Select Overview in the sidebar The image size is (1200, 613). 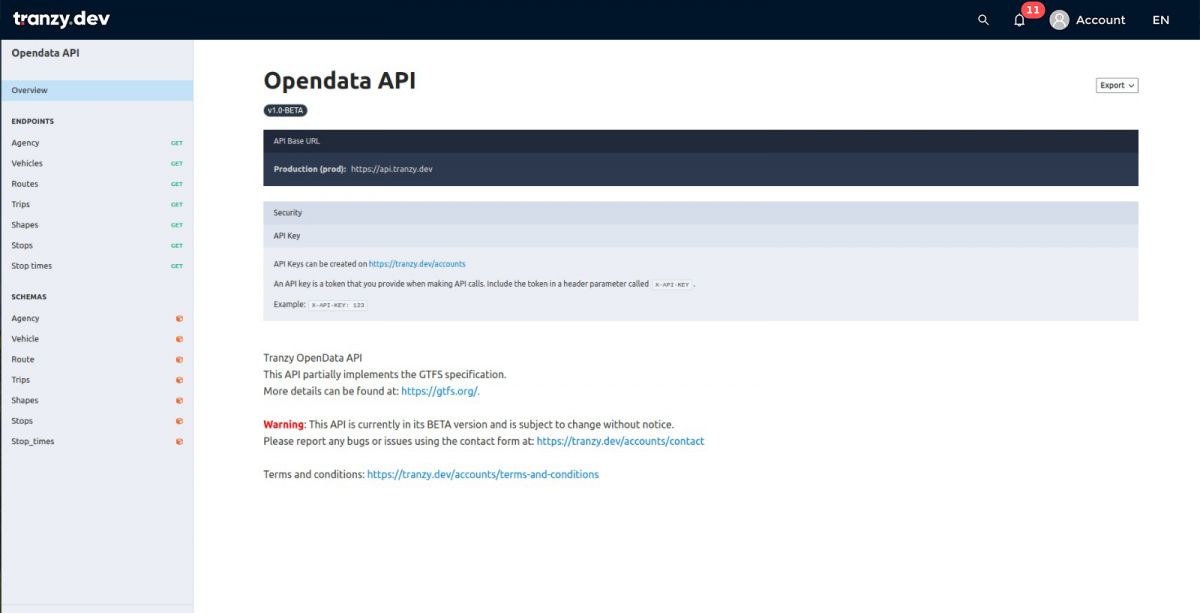point(30,90)
